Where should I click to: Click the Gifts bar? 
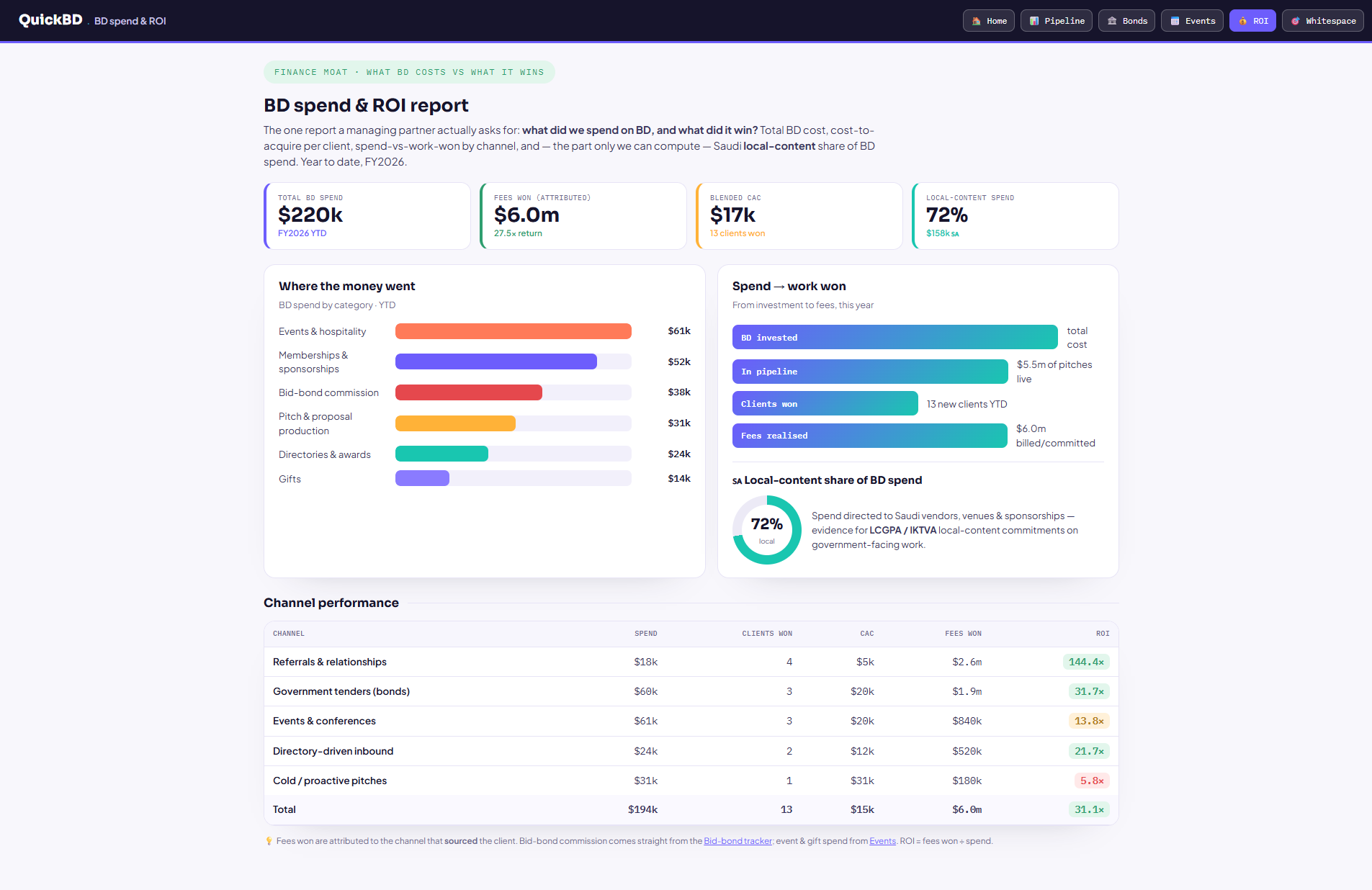(422, 478)
